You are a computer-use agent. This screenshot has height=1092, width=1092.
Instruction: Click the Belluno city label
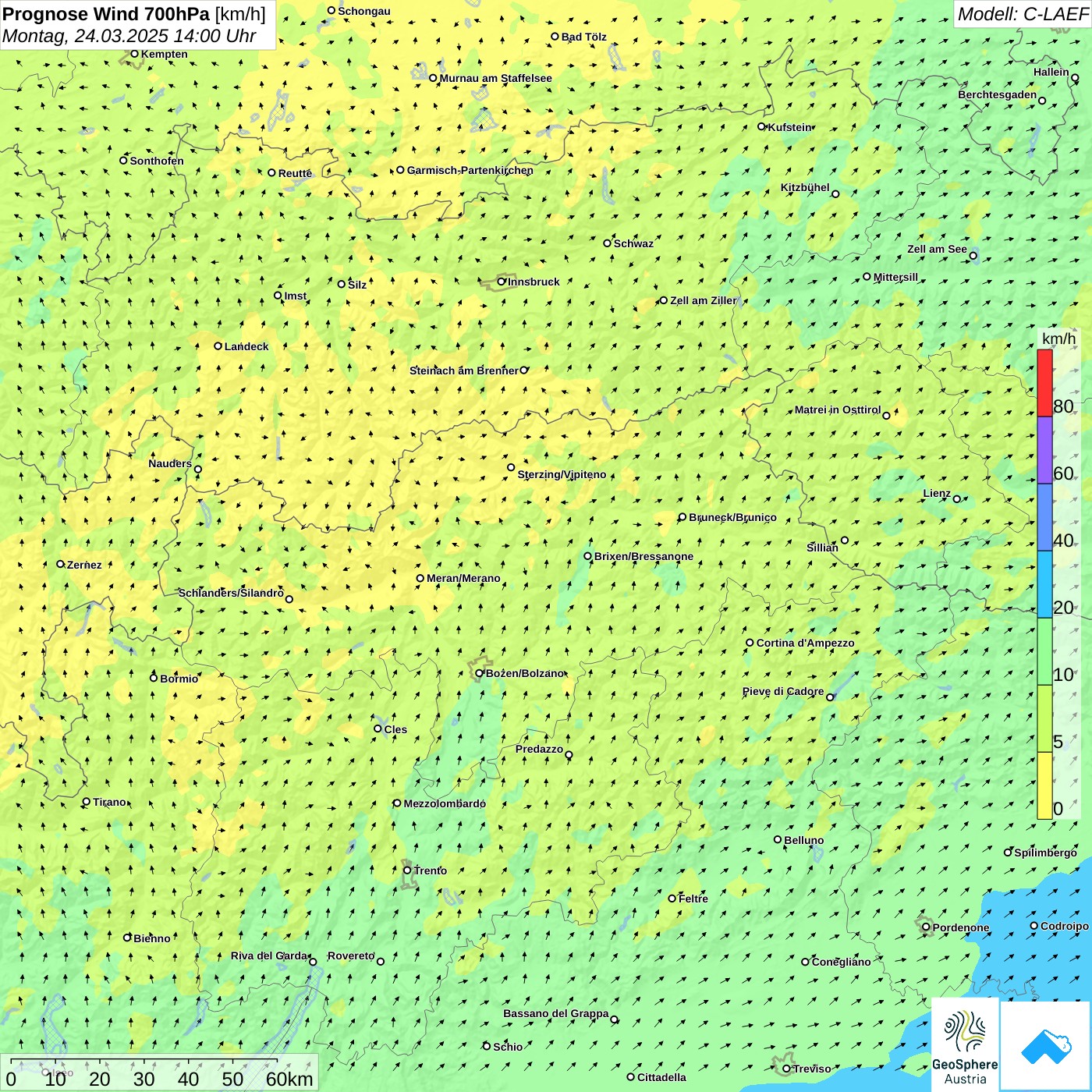click(x=804, y=840)
